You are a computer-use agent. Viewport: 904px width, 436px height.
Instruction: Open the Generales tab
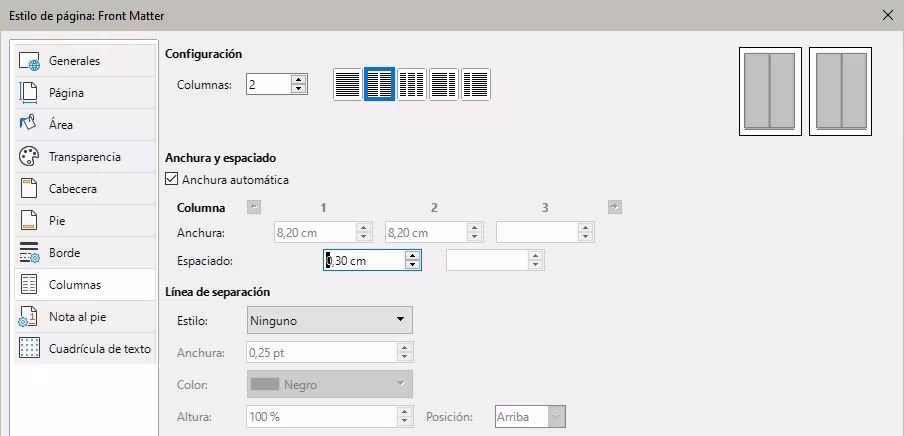pos(74,61)
